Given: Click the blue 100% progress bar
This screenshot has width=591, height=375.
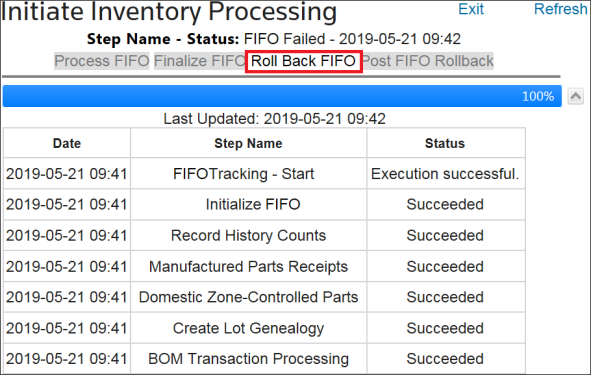Looking at the screenshot, I should point(282,96).
